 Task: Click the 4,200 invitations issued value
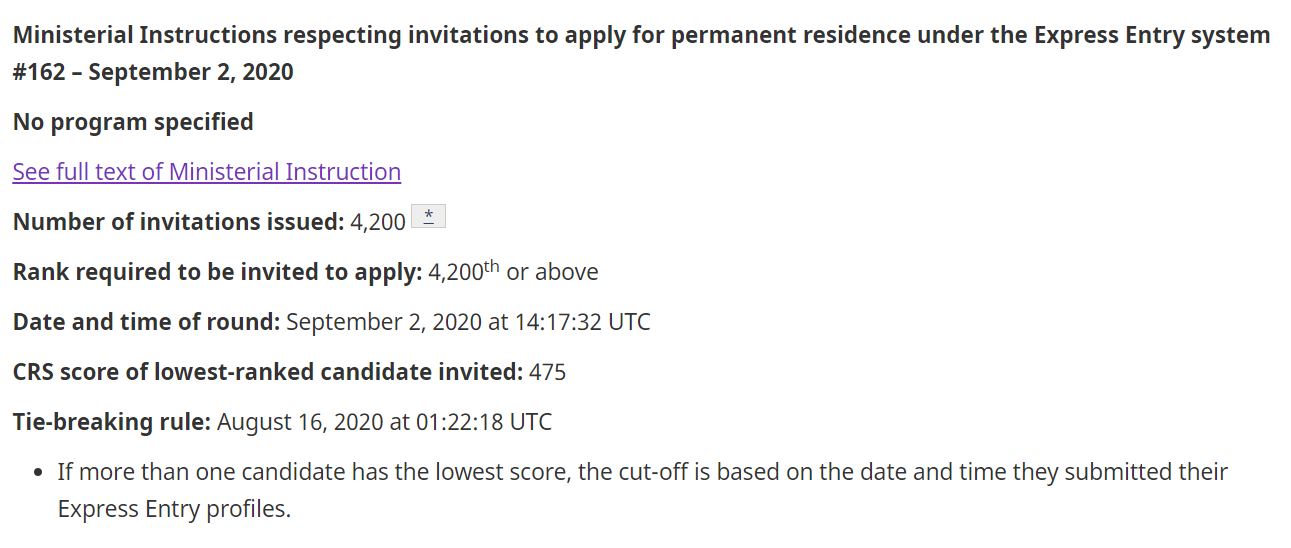pos(378,222)
